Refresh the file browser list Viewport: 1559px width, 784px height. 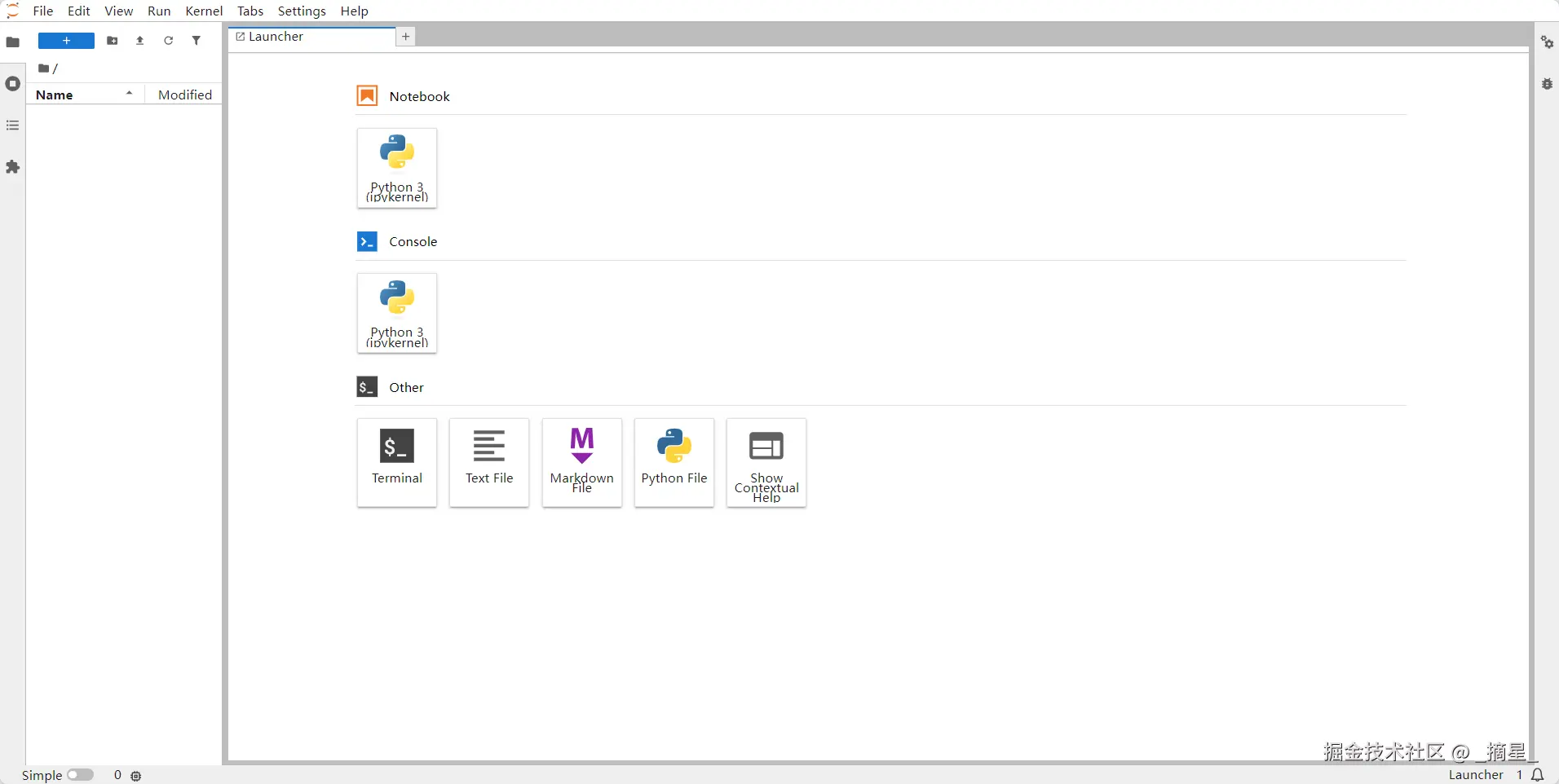coord(169,41)
